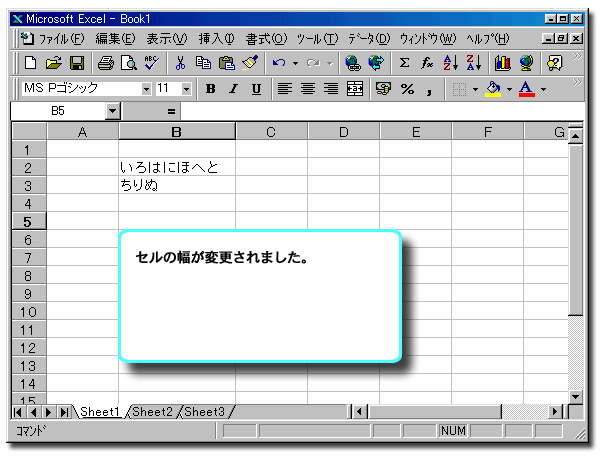Viewport: 600px width, 456px height.
Task: Open the 書式(O) menu
Action: click(x=266, y=38)
